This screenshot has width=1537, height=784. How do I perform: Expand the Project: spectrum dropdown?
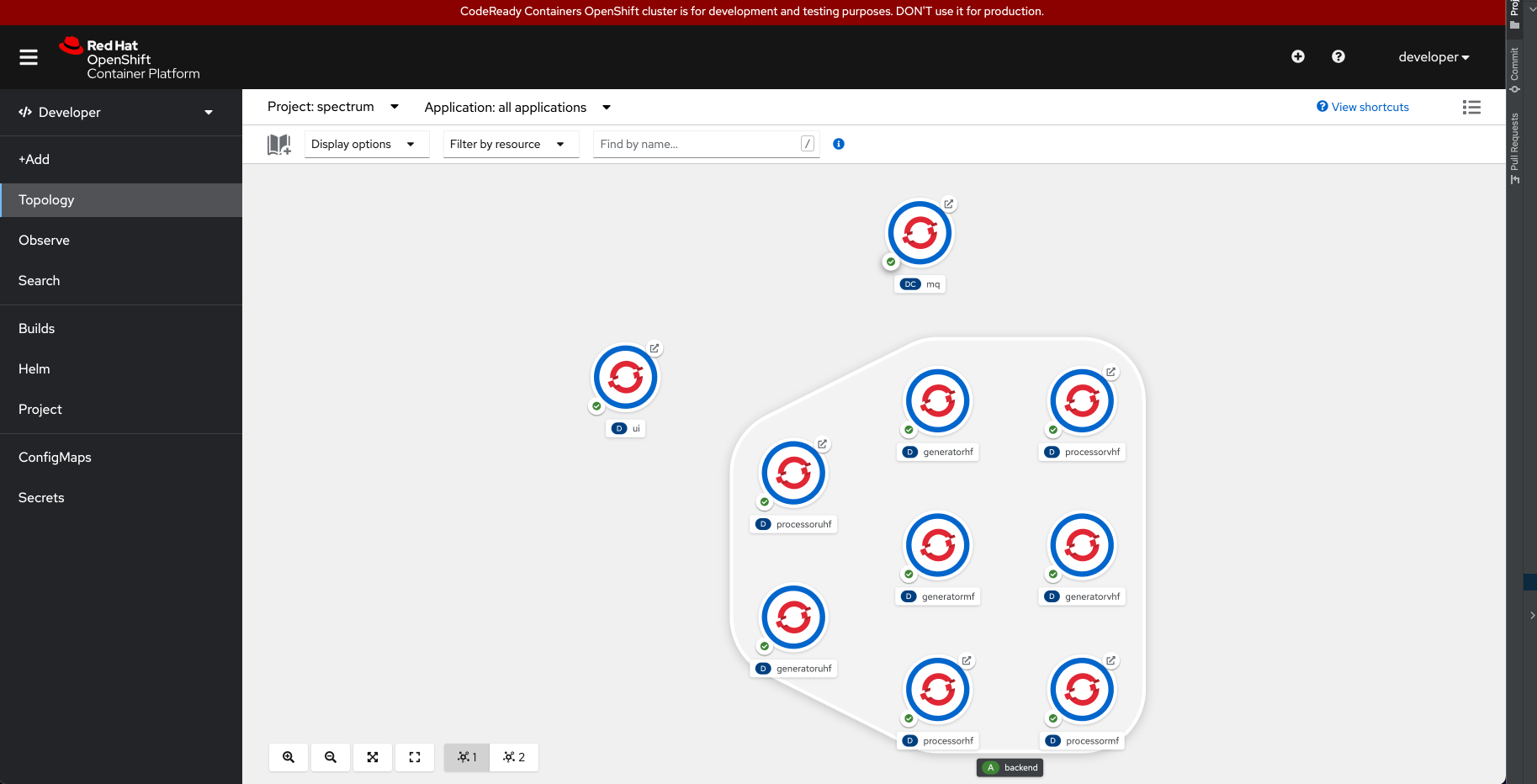333,107
